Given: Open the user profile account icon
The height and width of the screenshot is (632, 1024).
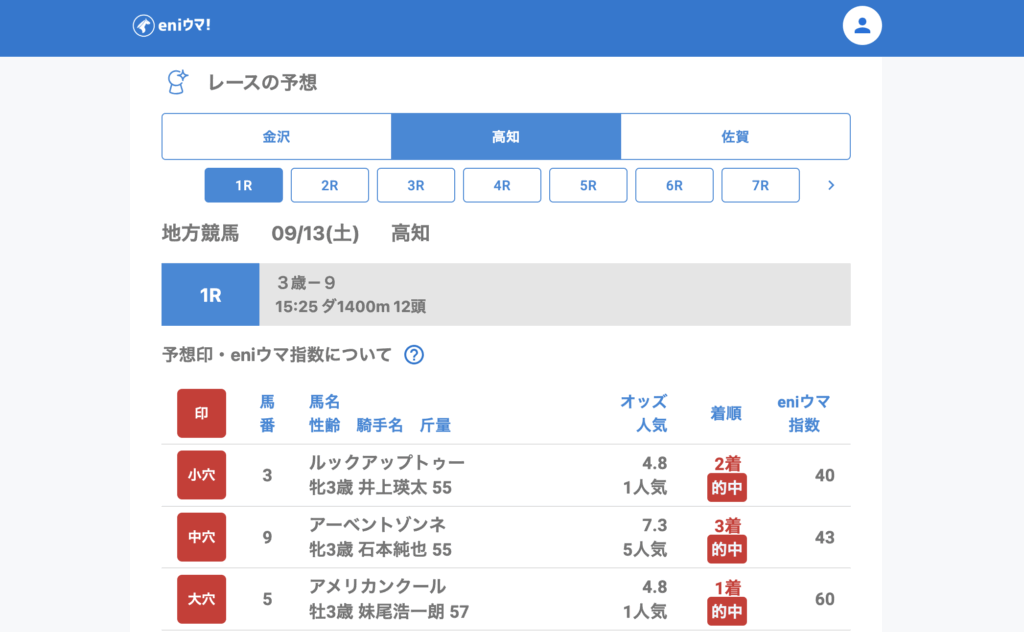Looking at the screenshot, I should coord(862,26).
